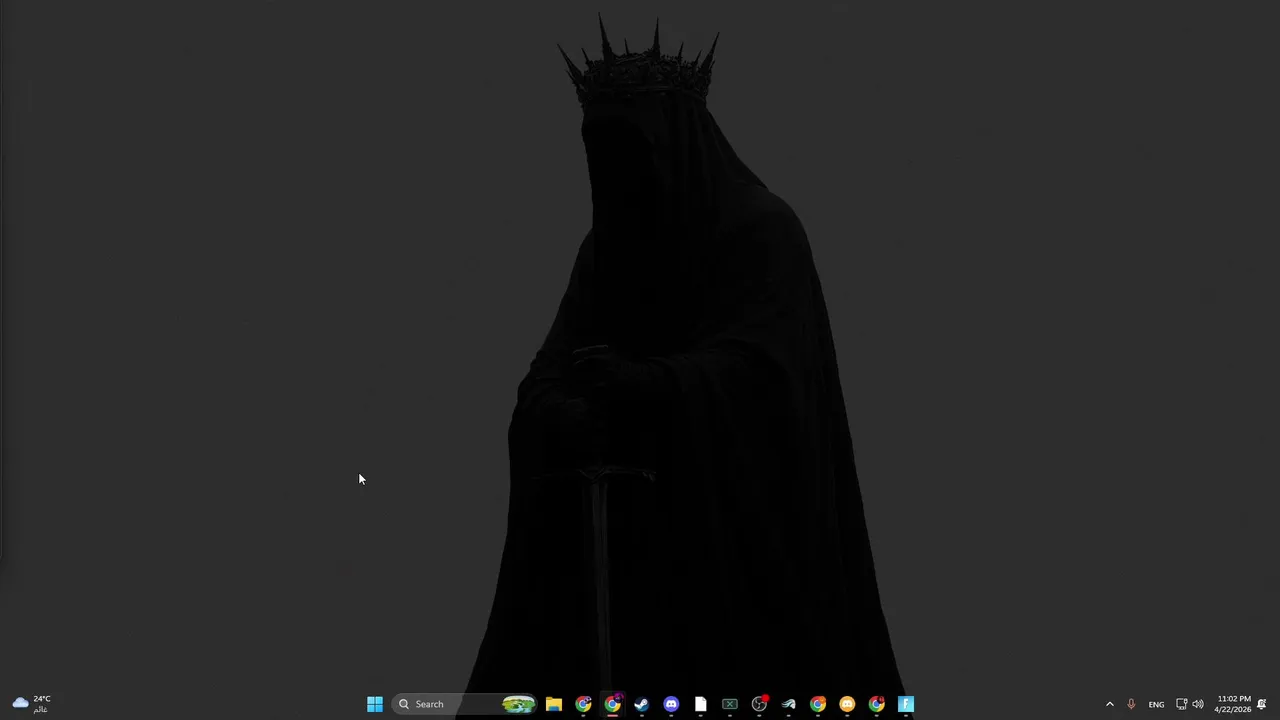Open the yellow round face app icon
The height and width of the screenshot is (720, 1280).
coord(847,704)
